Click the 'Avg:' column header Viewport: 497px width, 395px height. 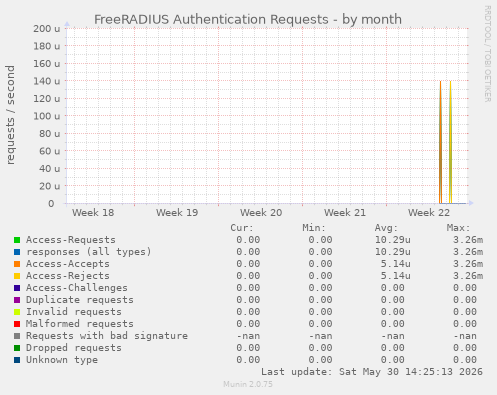coord(386,228)
